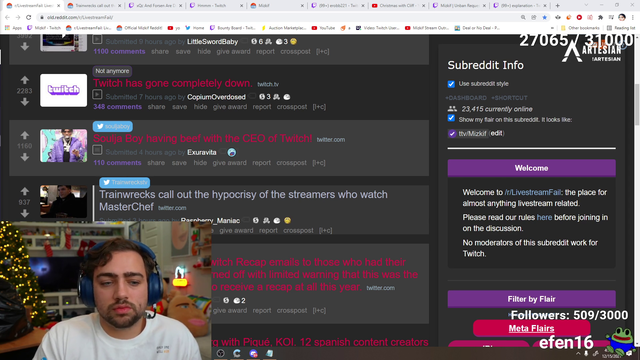The width and height of the screenshot is (640, 360).
Task: Reload the reddit page
Action: point(28,17)
